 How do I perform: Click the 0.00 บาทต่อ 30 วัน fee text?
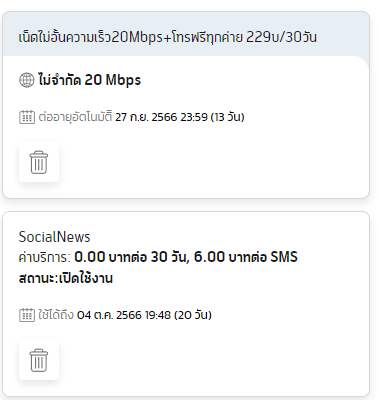pyautogui.click(x=132, y=257)
